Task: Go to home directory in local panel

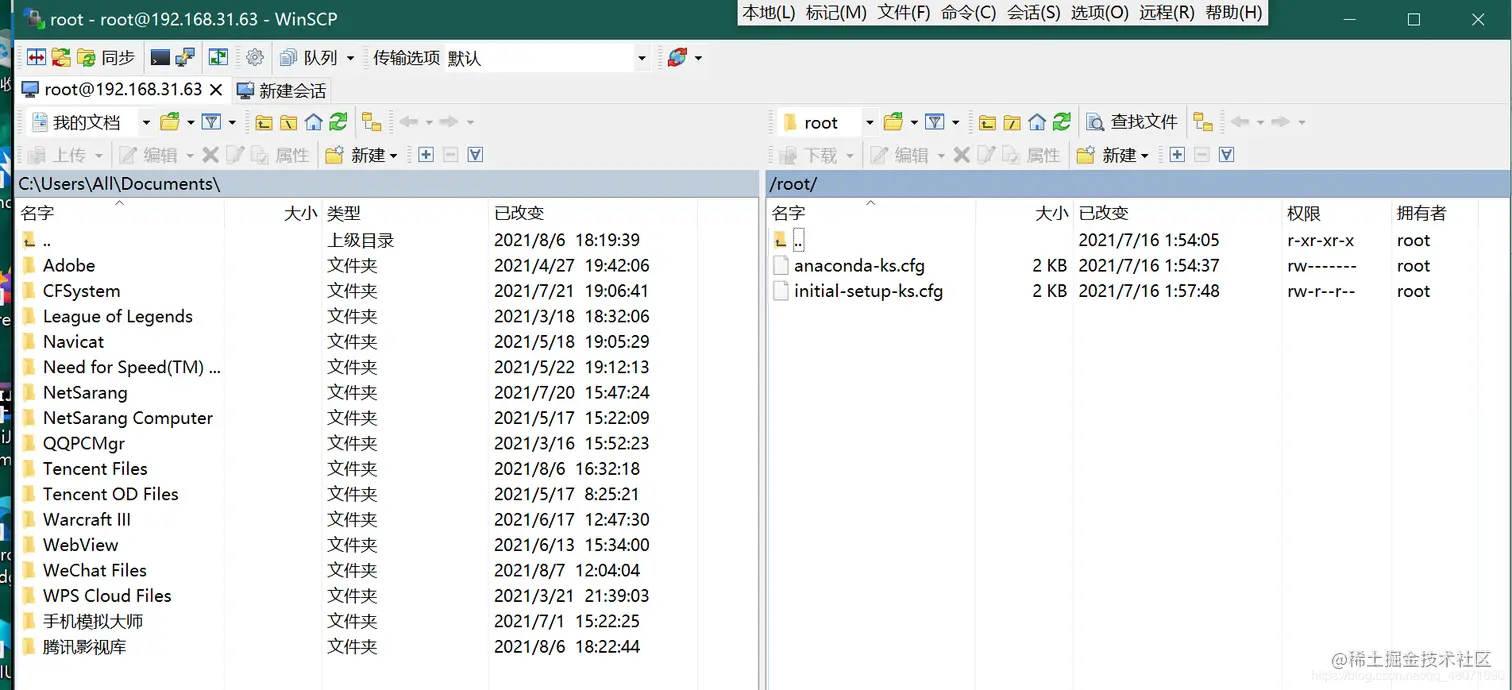Action: coord(314,122)
